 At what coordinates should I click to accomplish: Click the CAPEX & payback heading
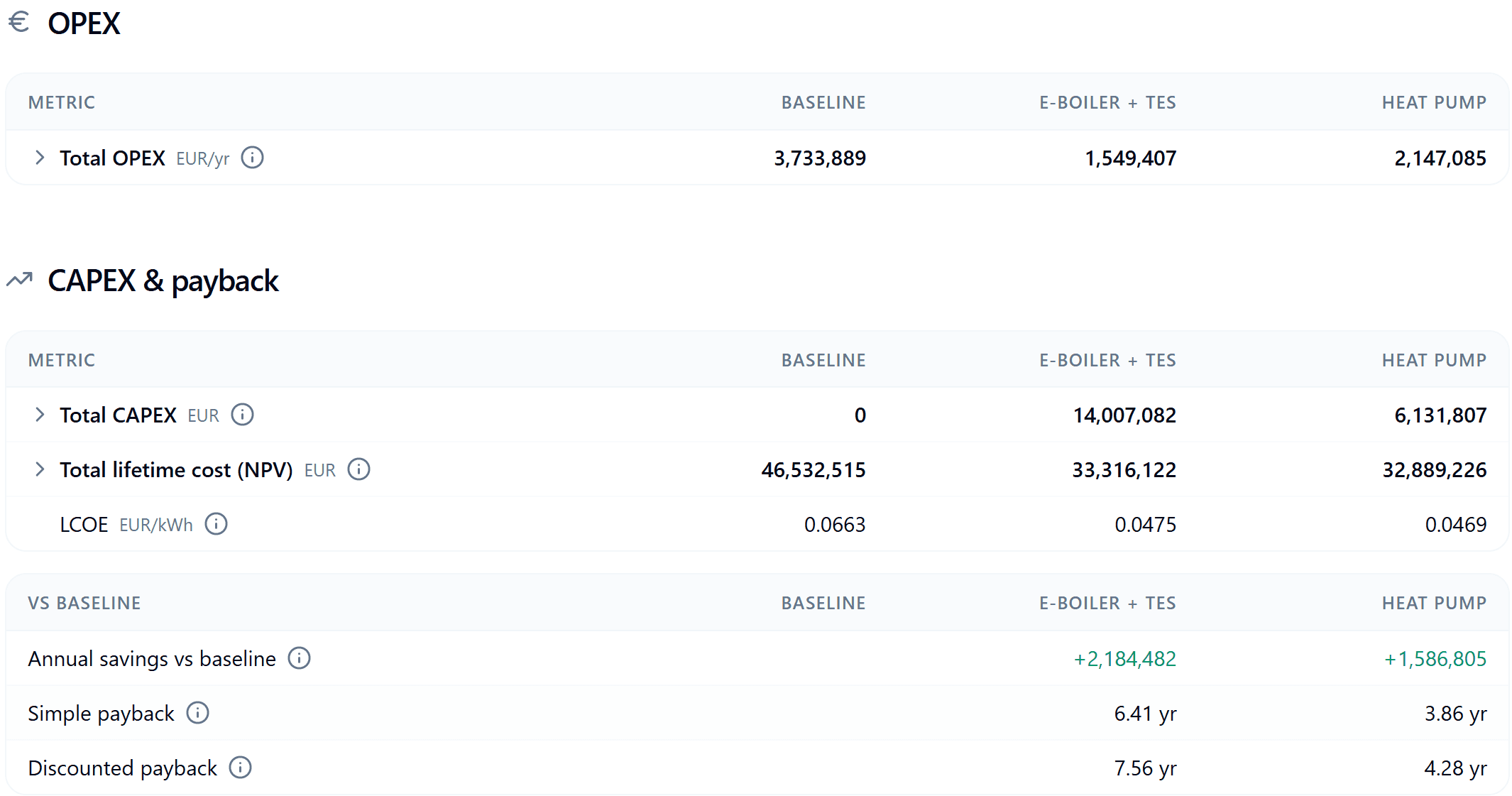click(x=163, y=281)
